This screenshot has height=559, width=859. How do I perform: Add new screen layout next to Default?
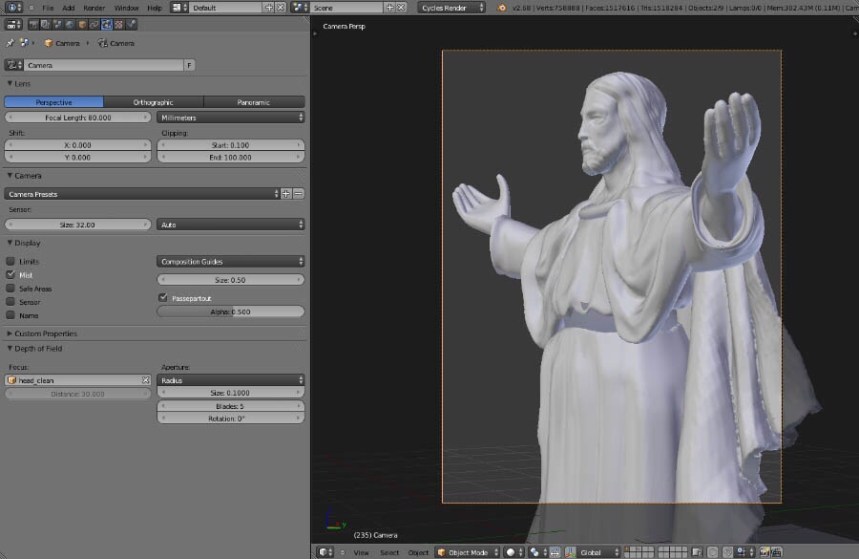click(268, 7)
